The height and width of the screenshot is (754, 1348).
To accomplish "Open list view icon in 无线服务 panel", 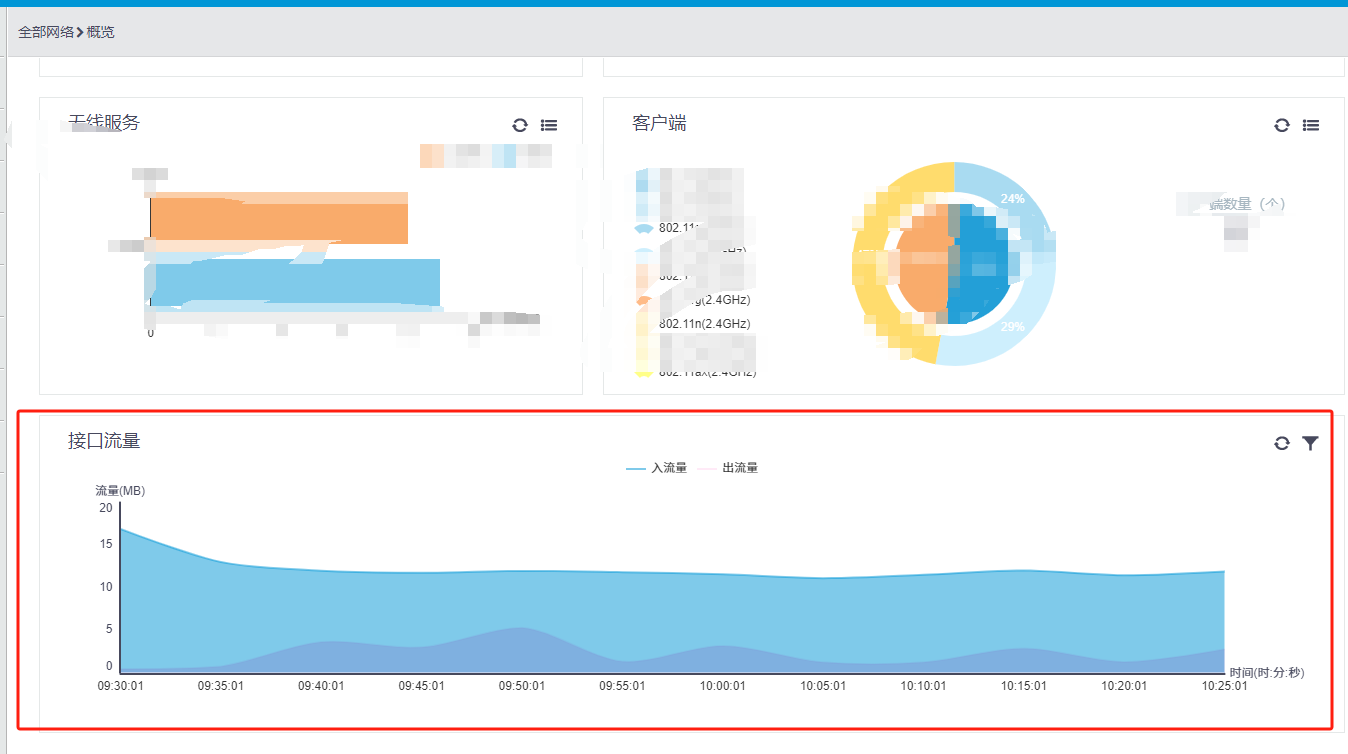I will pyautogui.click(x=549, y=125).
